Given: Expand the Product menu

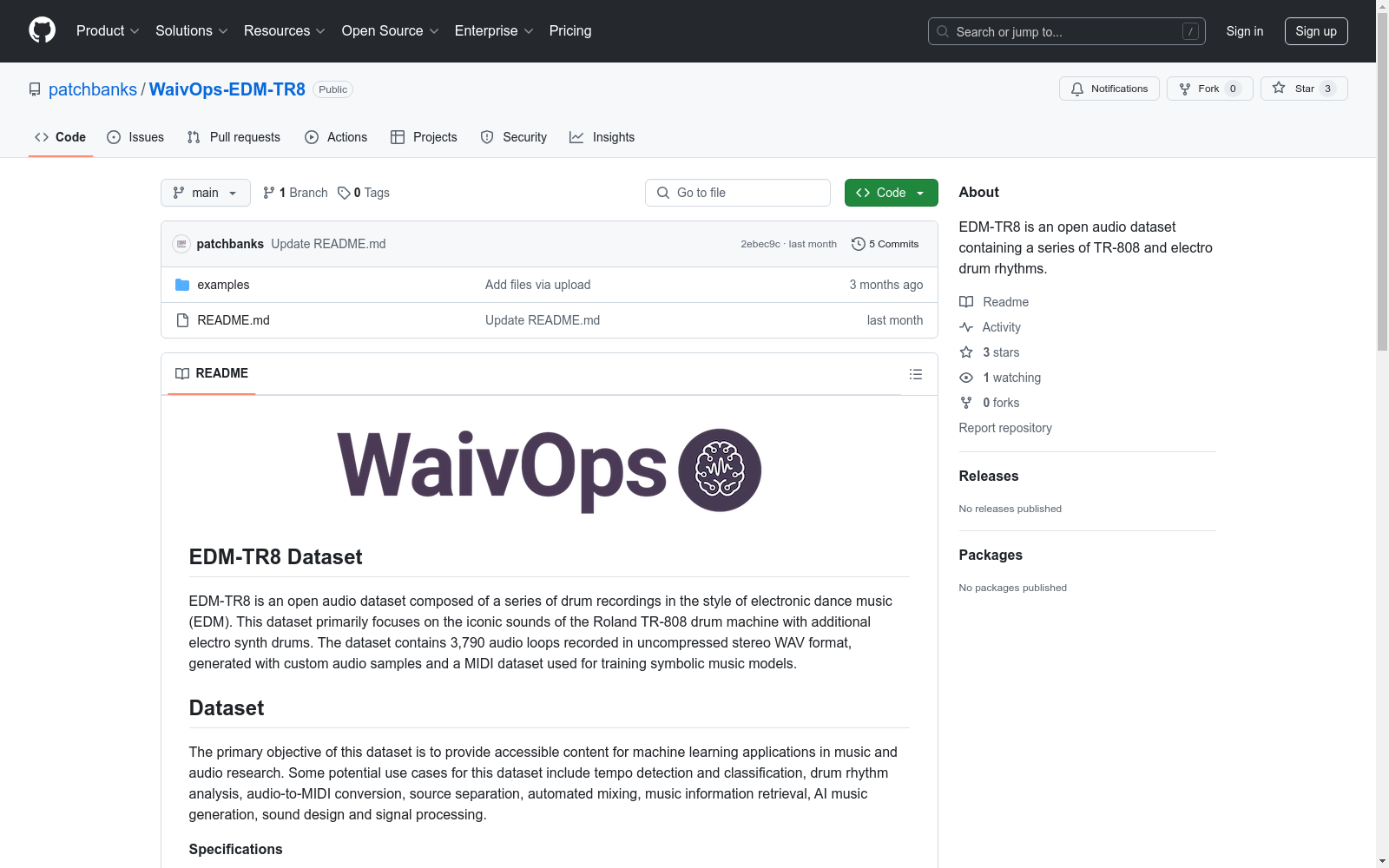Looking at the screenshot, I should pyautogui.click(x=108, y=31).
